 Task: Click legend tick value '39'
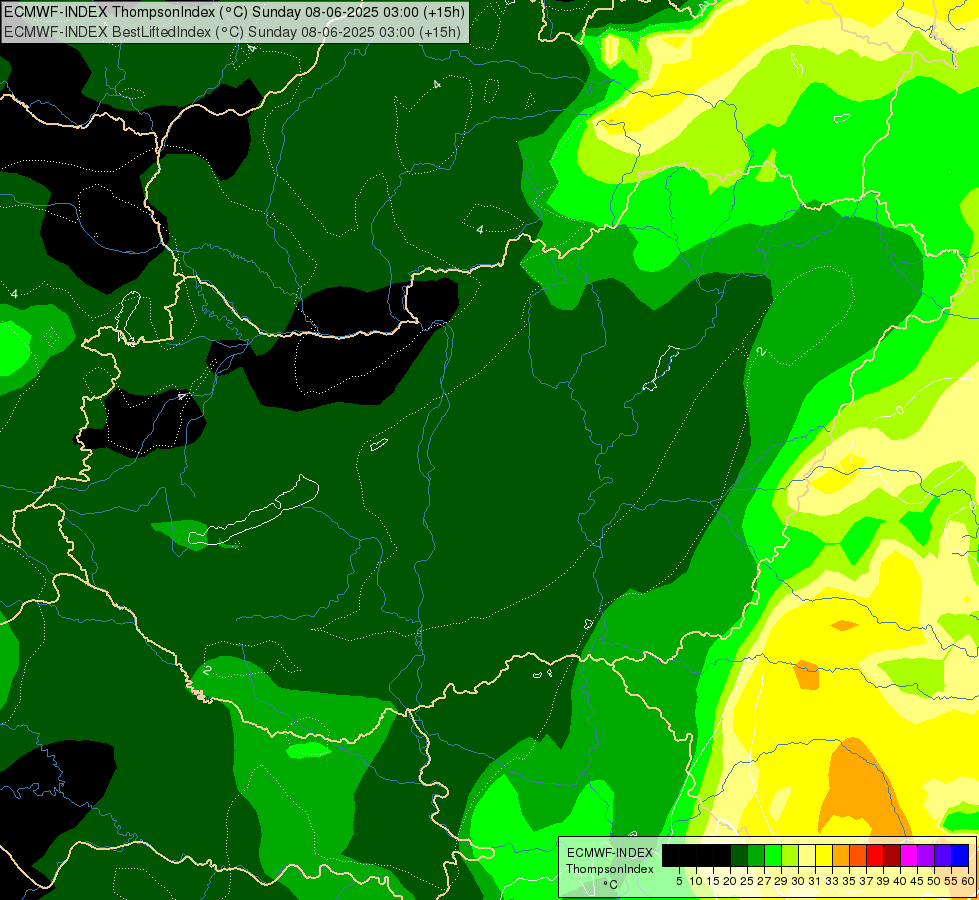(x=883, y=881)
